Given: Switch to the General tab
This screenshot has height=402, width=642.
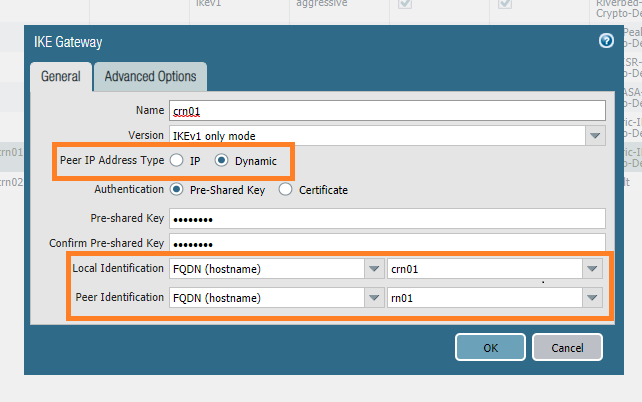Looking at the screenshot, I should point(60,76).
